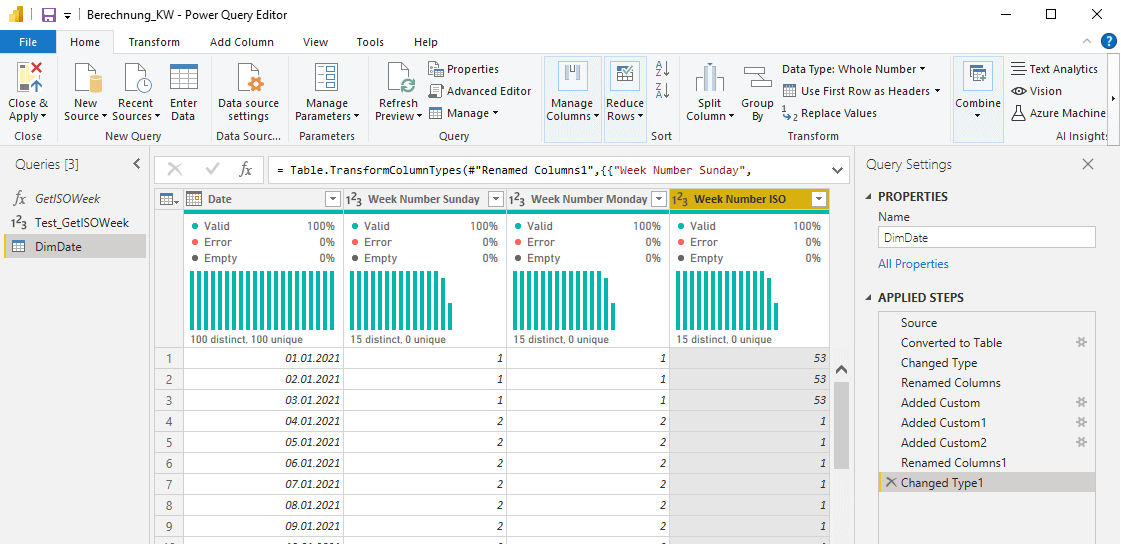This screenshot has width=1121, height=544.
Task: Click the Refresh Preview icon
Action: click(398, 78)
